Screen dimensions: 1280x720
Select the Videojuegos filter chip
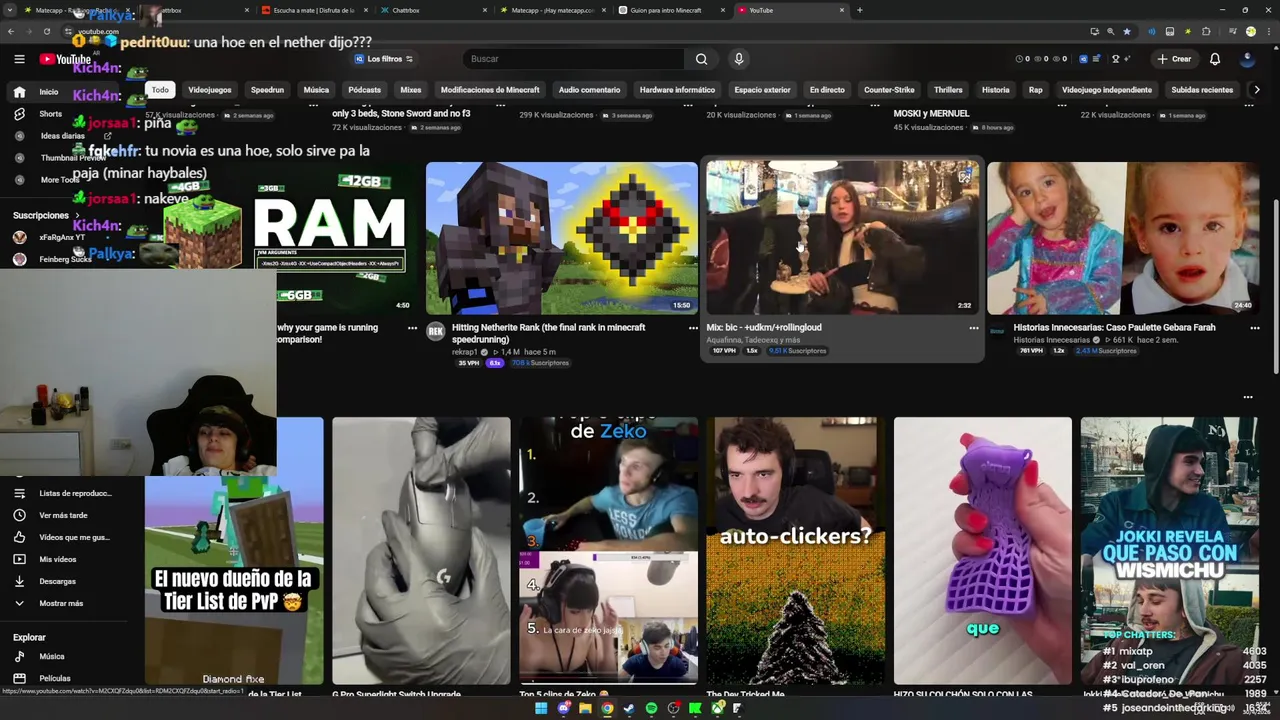[x=210, y=90]
